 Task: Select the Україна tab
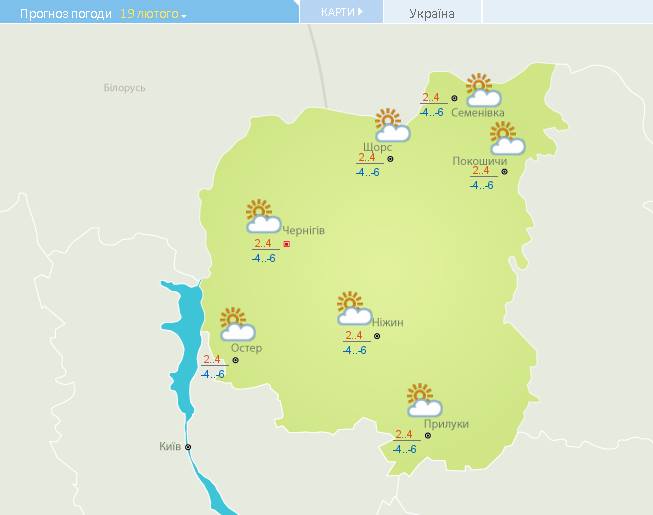(x=432, y=14)
